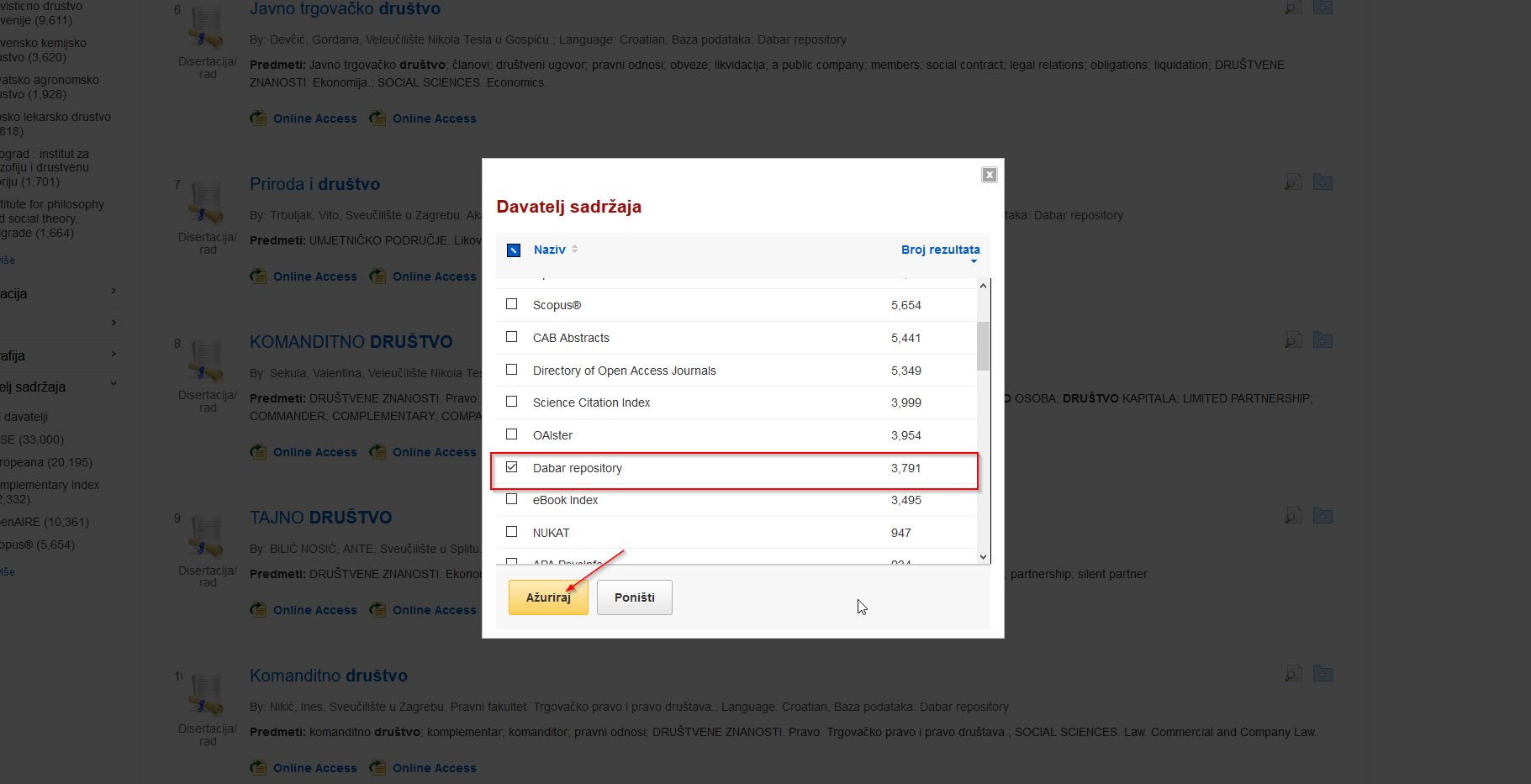
Task: Open second Online Access link for TAJNO DRUŠTVO
Action: point(434,610)
